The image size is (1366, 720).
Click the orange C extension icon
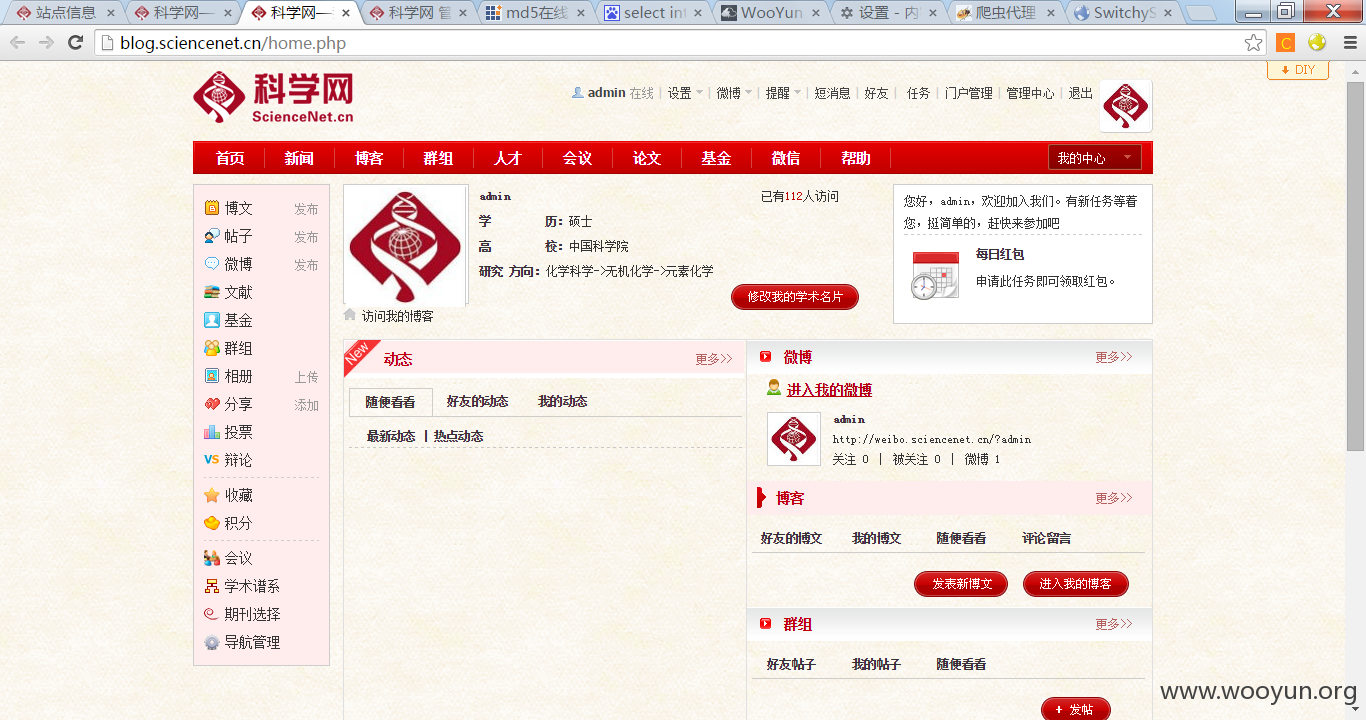[1285, 42]
